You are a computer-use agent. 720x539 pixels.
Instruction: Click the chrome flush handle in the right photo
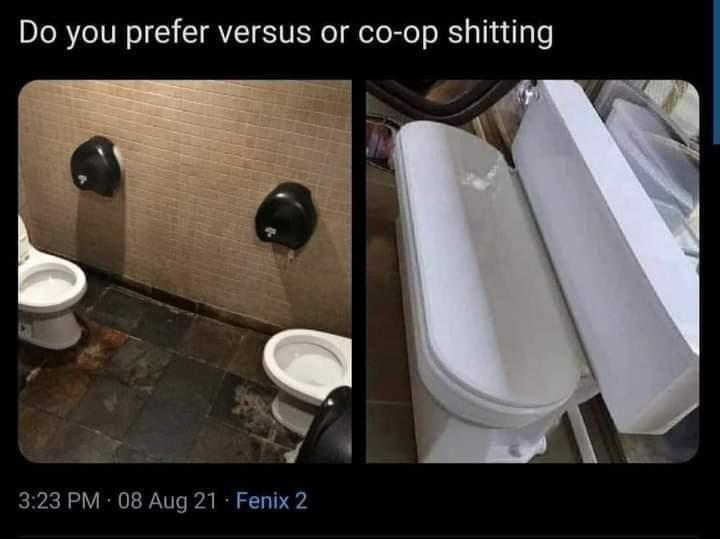(528, 92)
